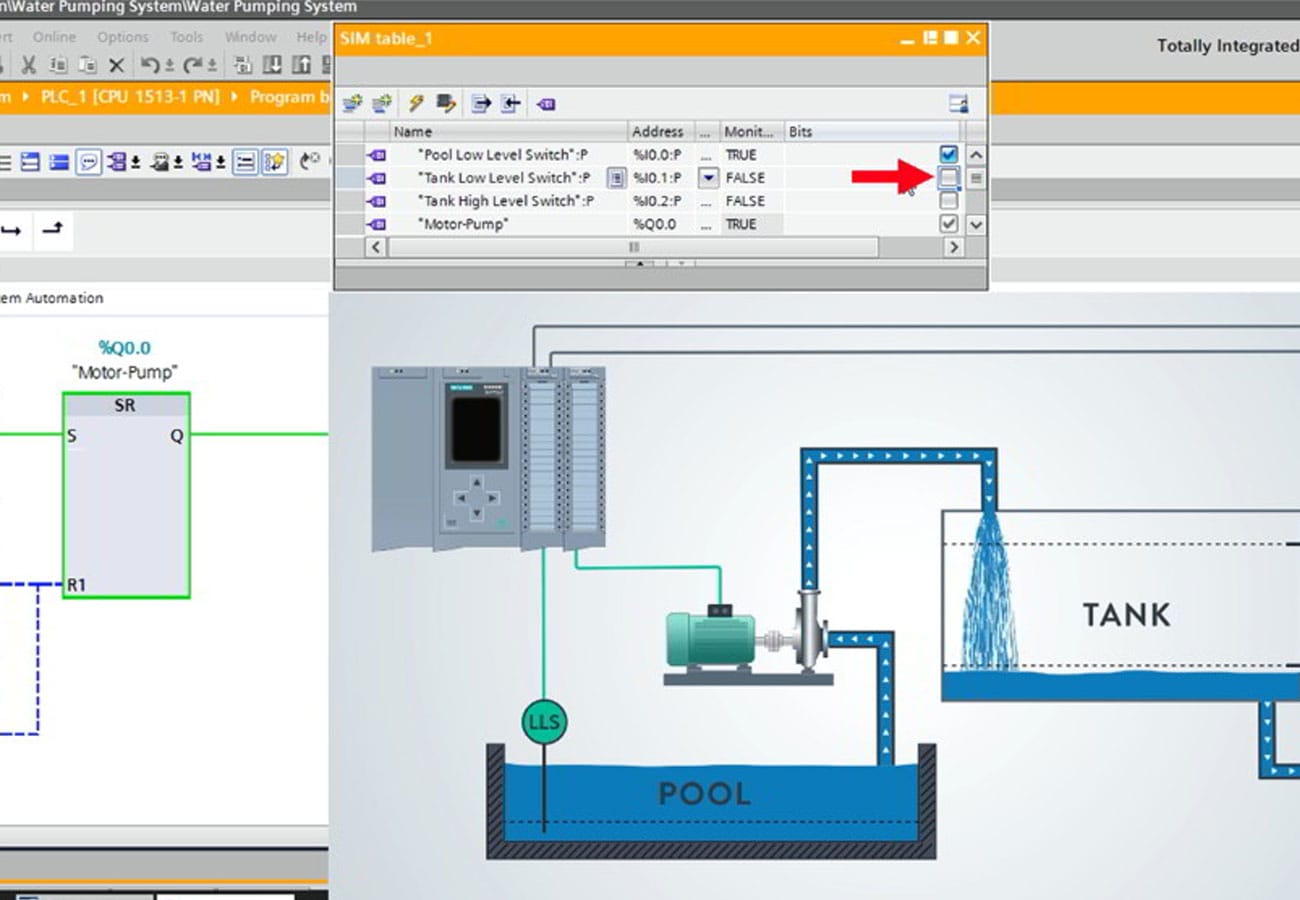Click the lightning bolt icon in SIM table

[416, 103]
